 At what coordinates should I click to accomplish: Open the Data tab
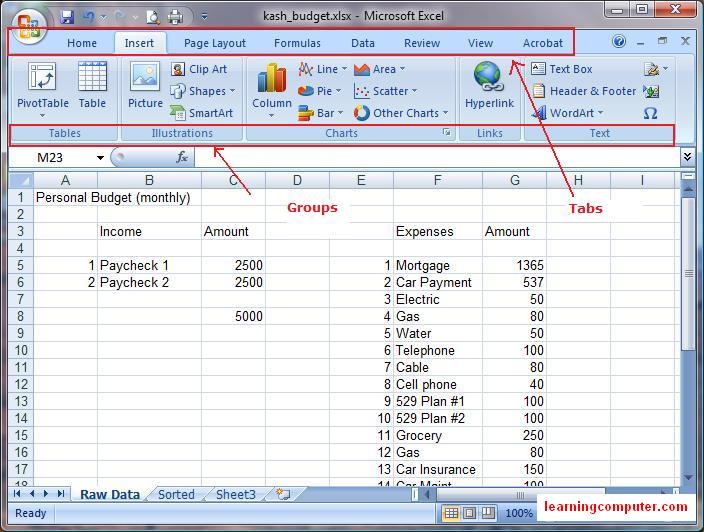pyautogui.click(x=363, y=43)
